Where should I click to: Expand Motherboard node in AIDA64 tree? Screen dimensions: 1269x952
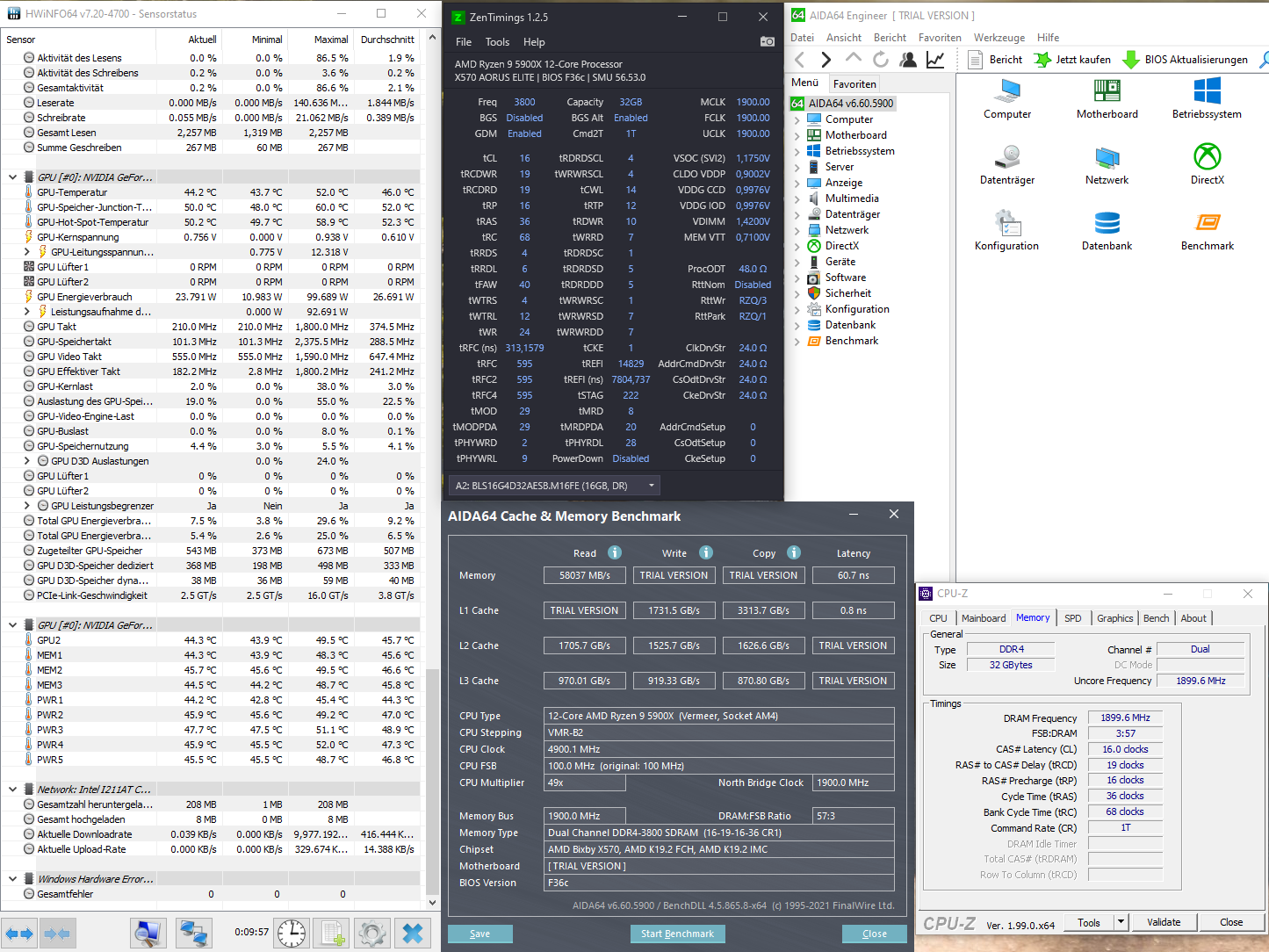pyautogui.click(x=797, y=135)
